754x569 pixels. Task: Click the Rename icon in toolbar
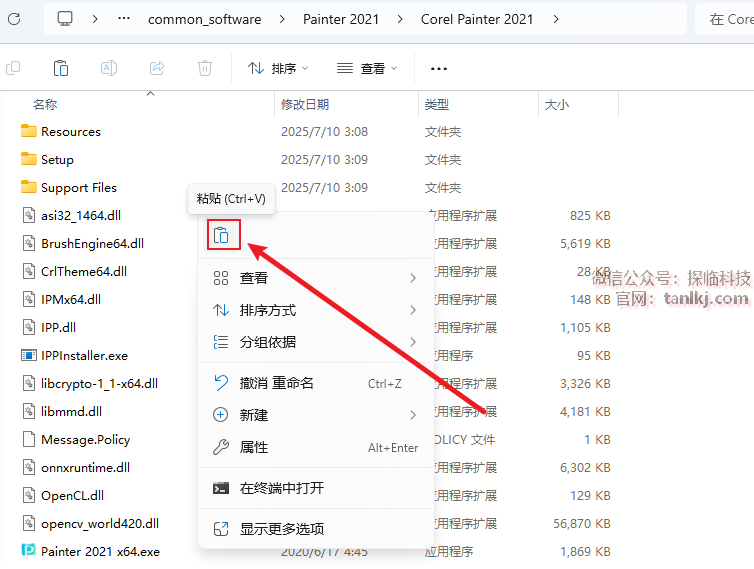pos(109,68)
